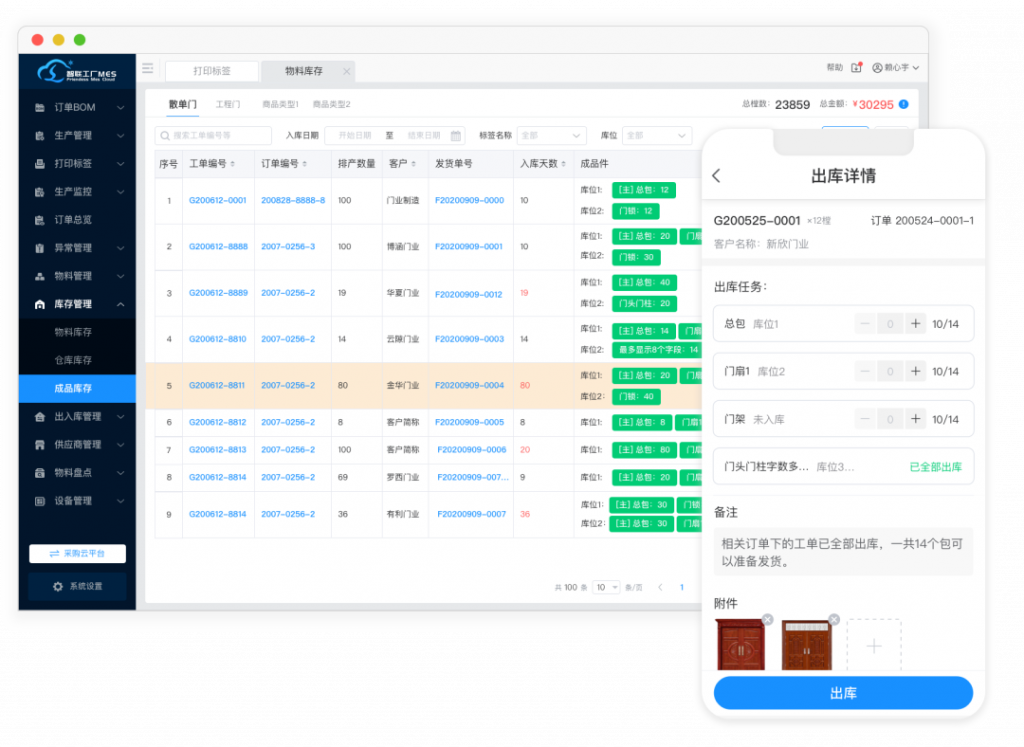1024x747 pixels.
Task: Switch to the 打印标签 tab
Action: [x=211, y=71]
